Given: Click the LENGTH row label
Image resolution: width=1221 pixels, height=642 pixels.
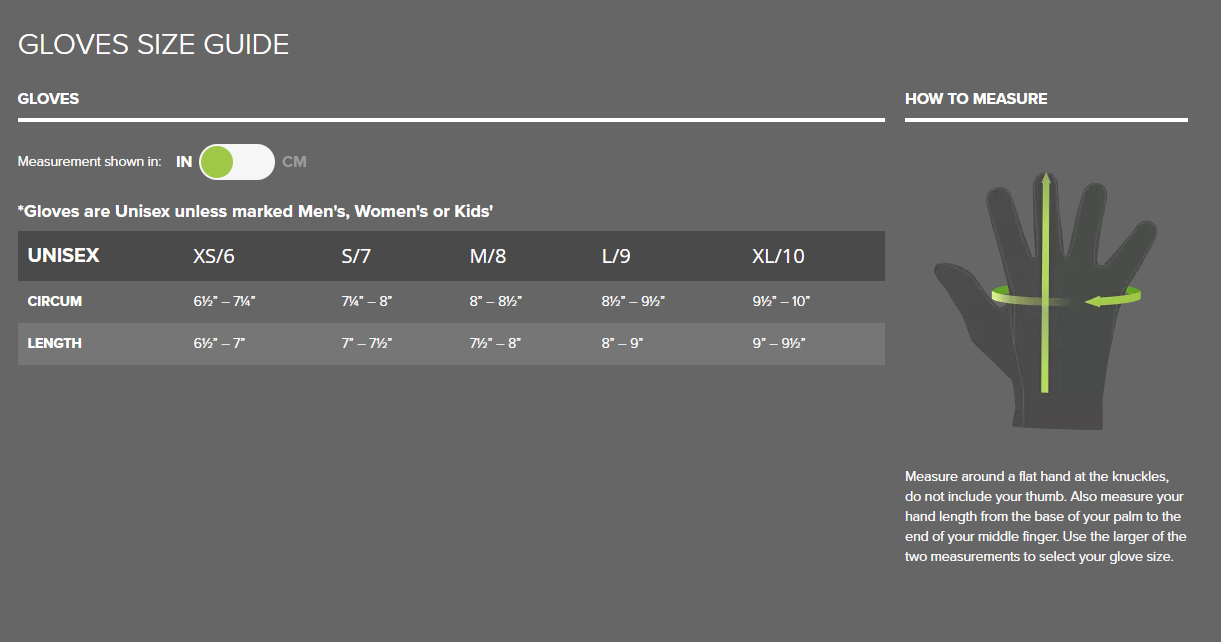Looking at the screenshot, I should pyautogui.click(x=55, y=344).
